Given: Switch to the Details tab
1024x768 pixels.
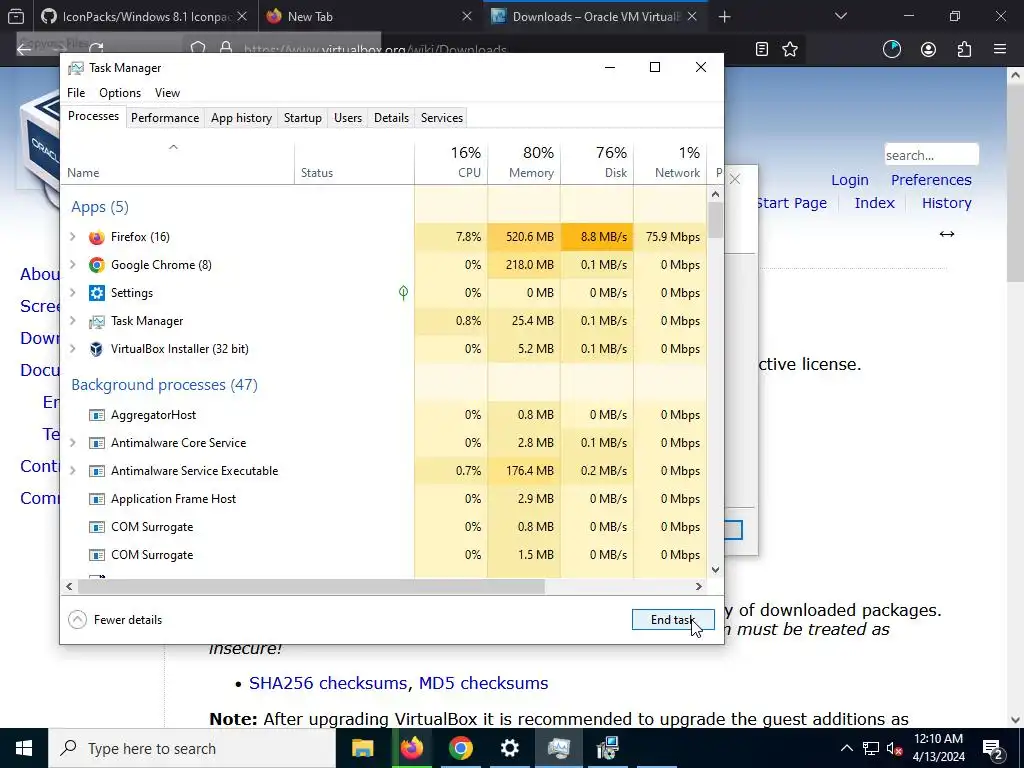Looking at the screenshot, I should (x=391, y=118).
